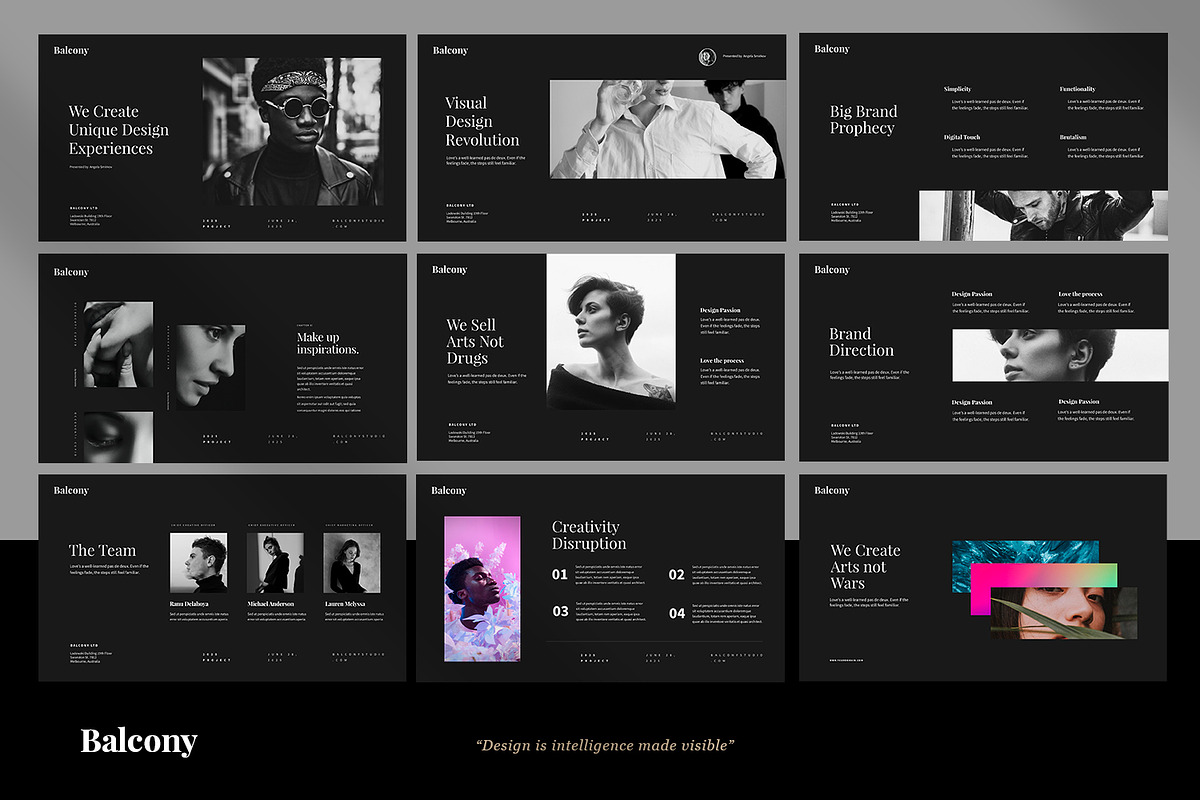
Task: Select the number 01 on Creativity Disruption slide
Action: tap(560, 575)
